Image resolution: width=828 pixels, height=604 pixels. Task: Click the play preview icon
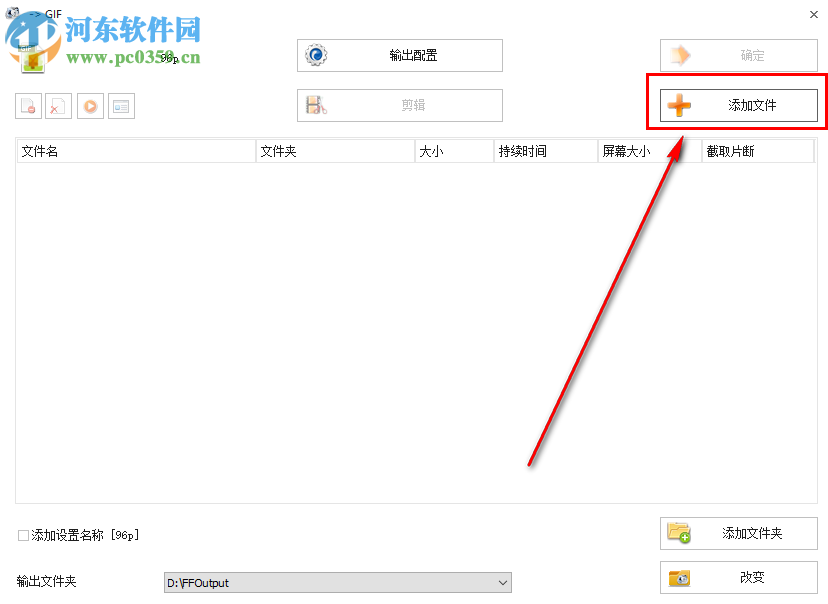point(90,105)
